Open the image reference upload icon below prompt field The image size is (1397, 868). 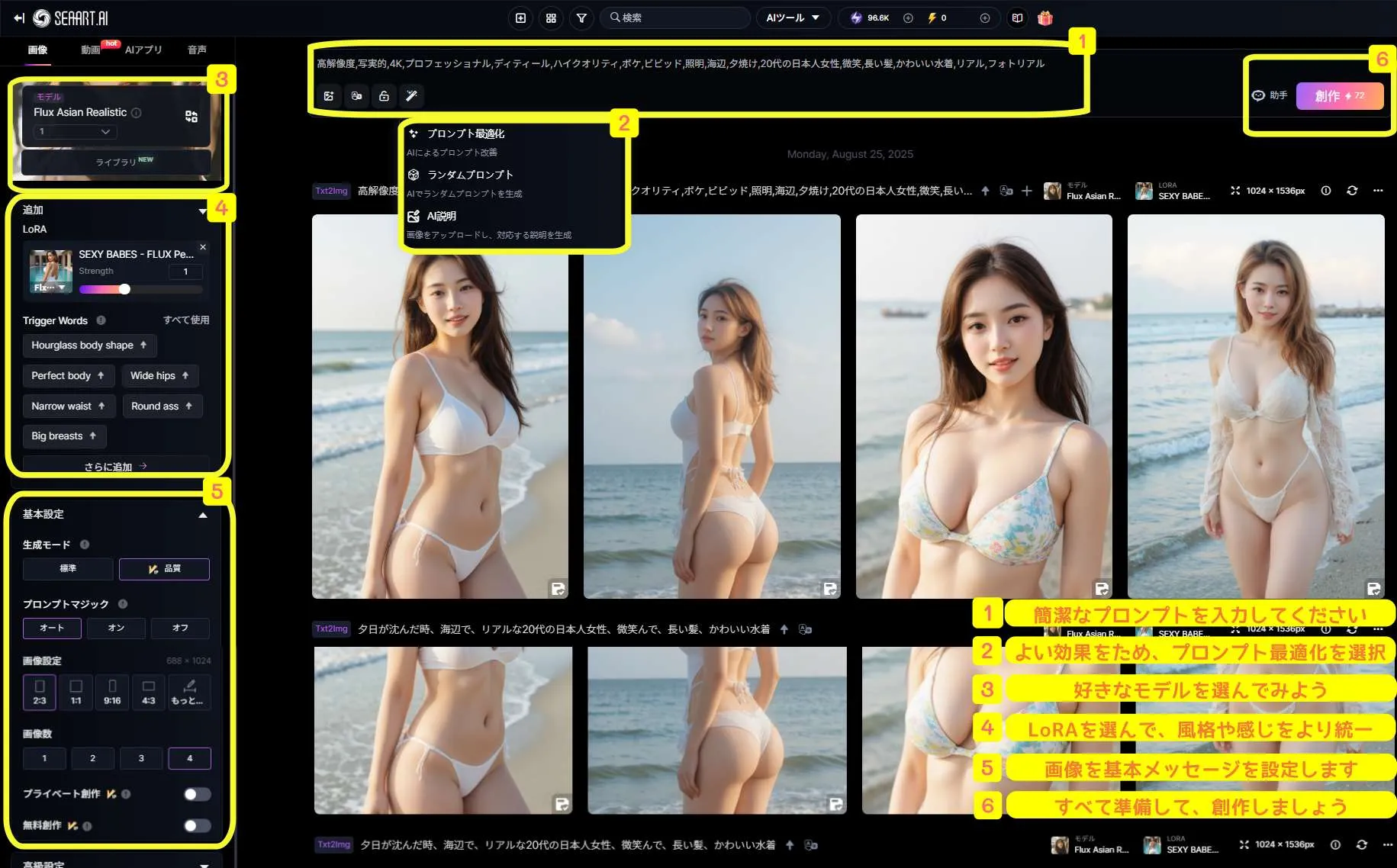(329, 95)
